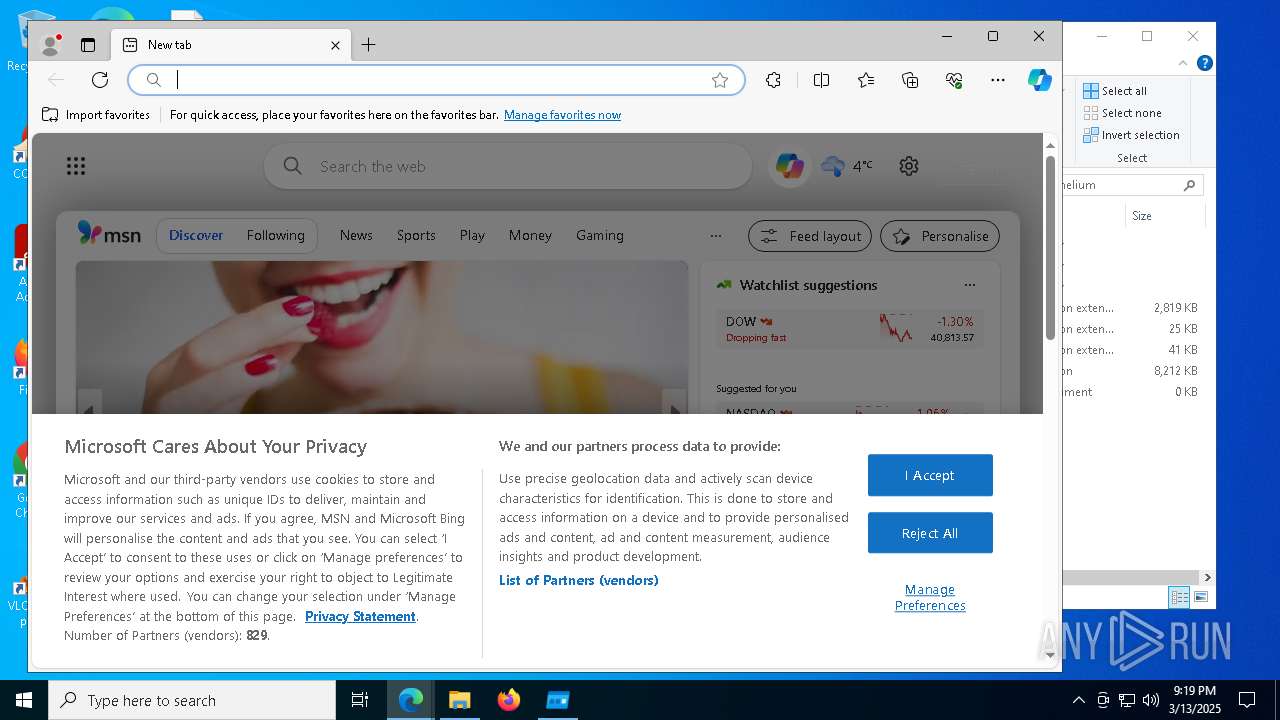
Task: Open File Explorer from taskbar
Action: click(x=459, y=700)
